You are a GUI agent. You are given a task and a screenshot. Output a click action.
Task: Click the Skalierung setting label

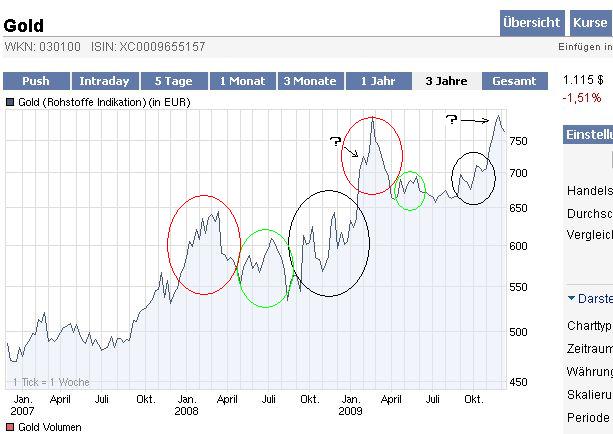click(x=589, y=394)
